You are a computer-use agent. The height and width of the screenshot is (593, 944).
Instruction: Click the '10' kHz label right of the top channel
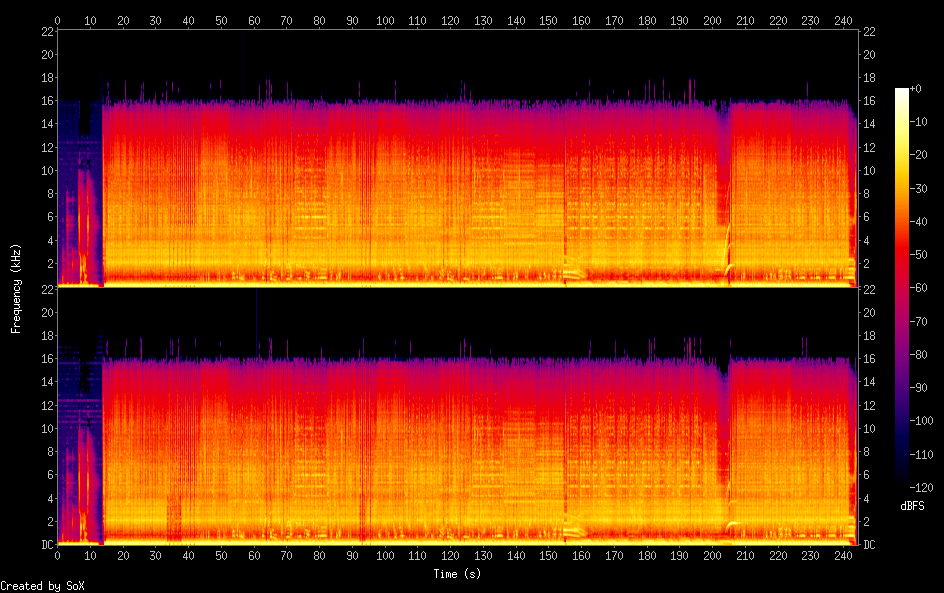870,171
